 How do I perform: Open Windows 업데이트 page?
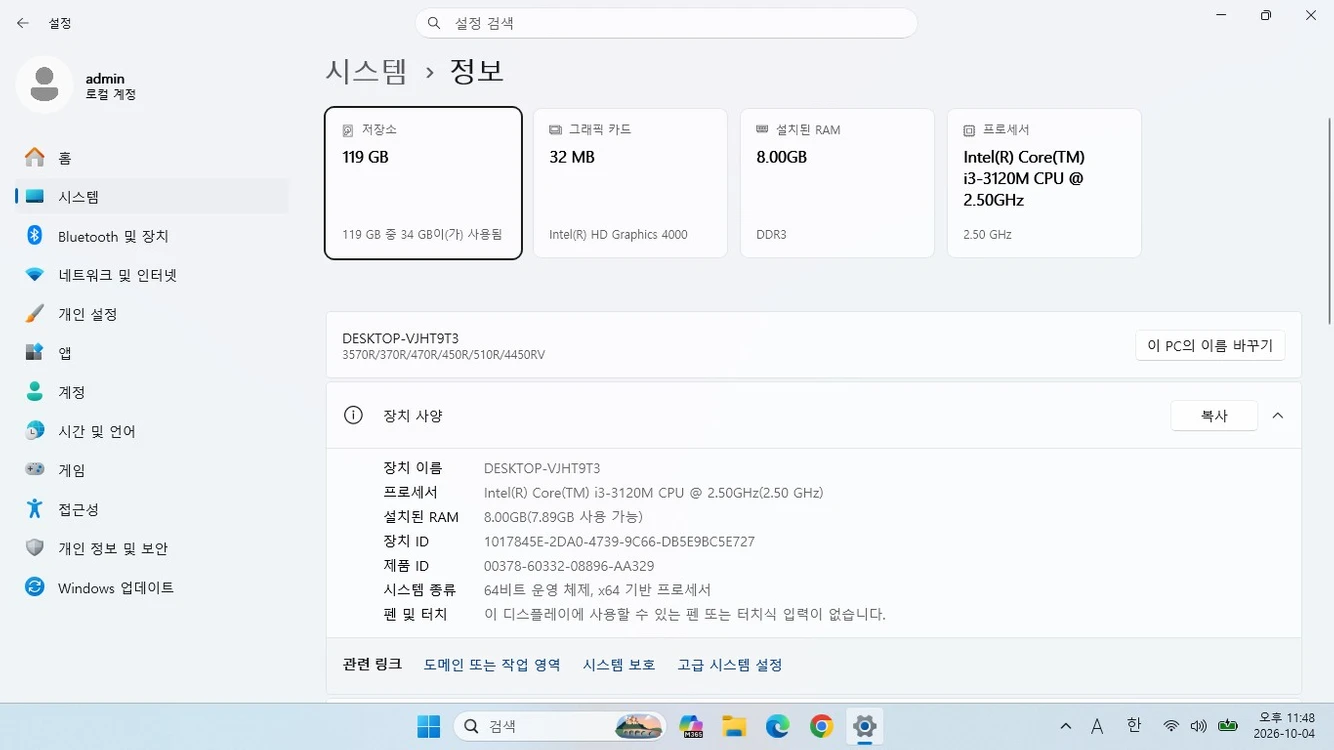click(x=152, y=588)
